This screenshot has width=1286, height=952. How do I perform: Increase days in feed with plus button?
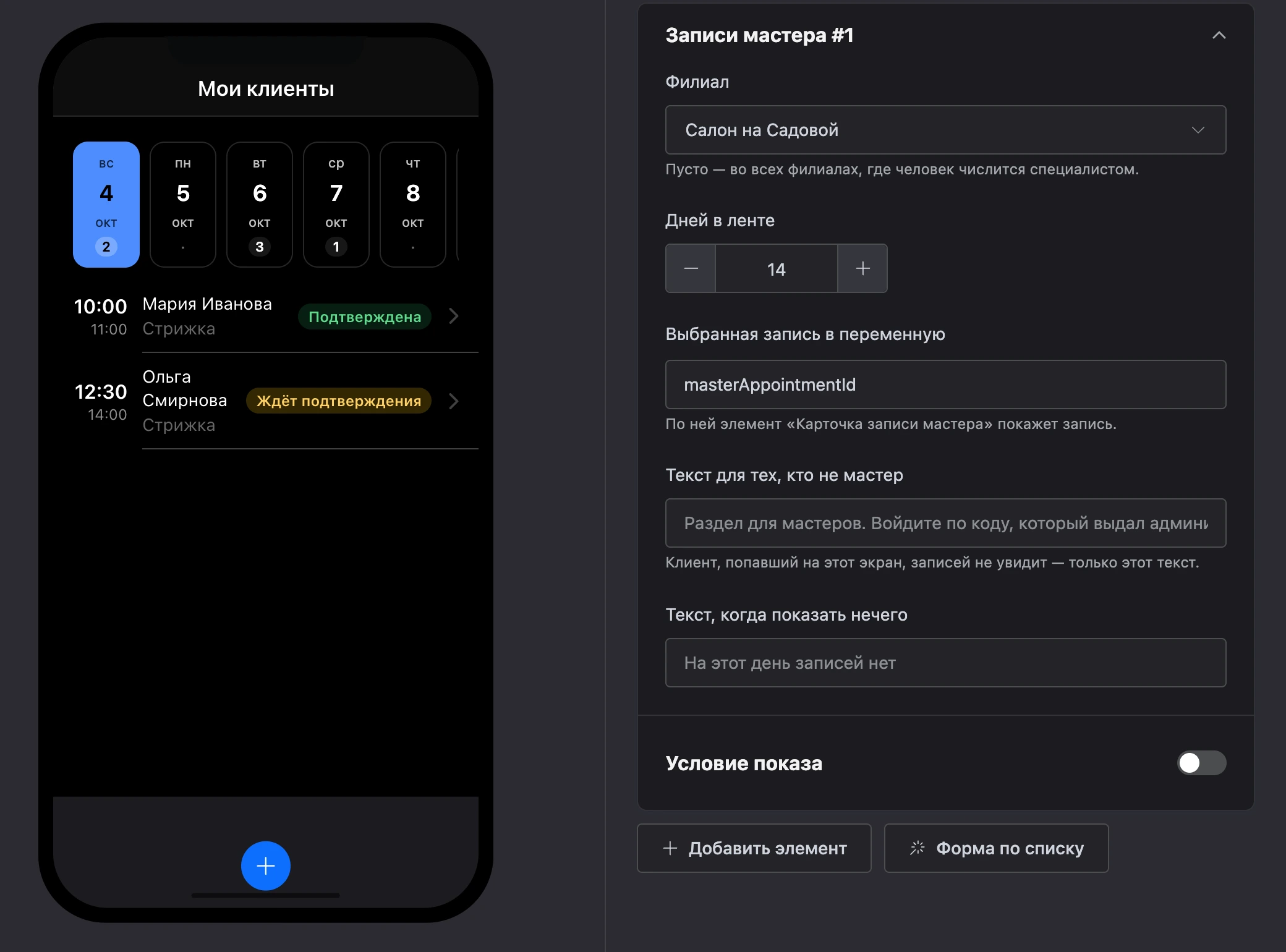862,268
